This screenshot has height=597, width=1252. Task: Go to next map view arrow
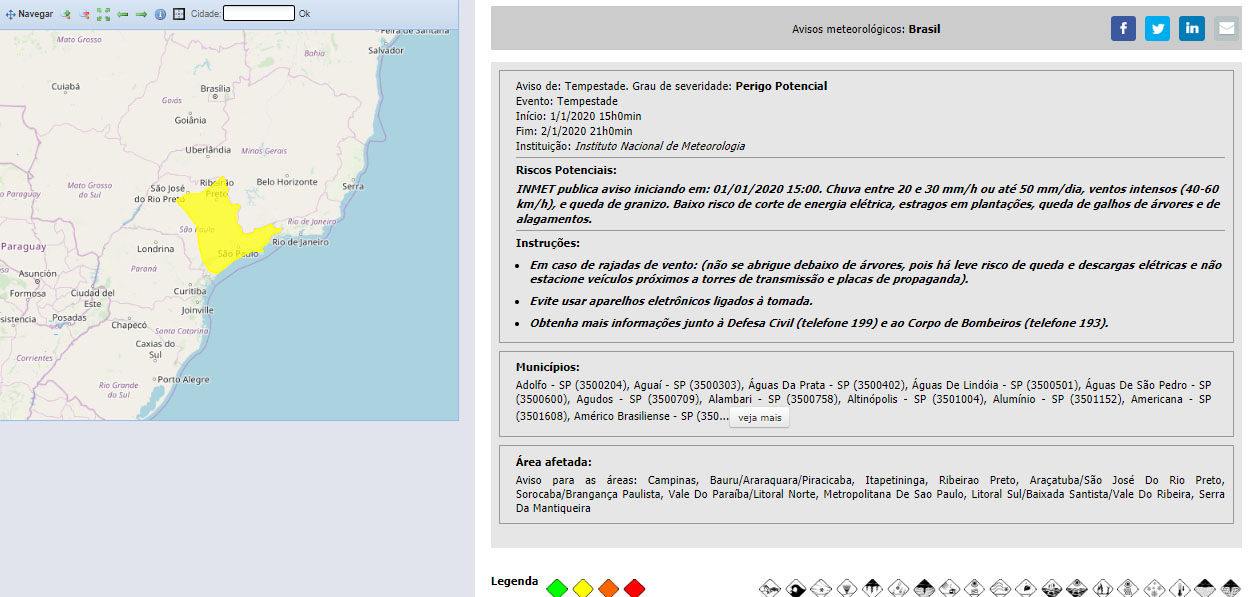click(x=141, y=14)
